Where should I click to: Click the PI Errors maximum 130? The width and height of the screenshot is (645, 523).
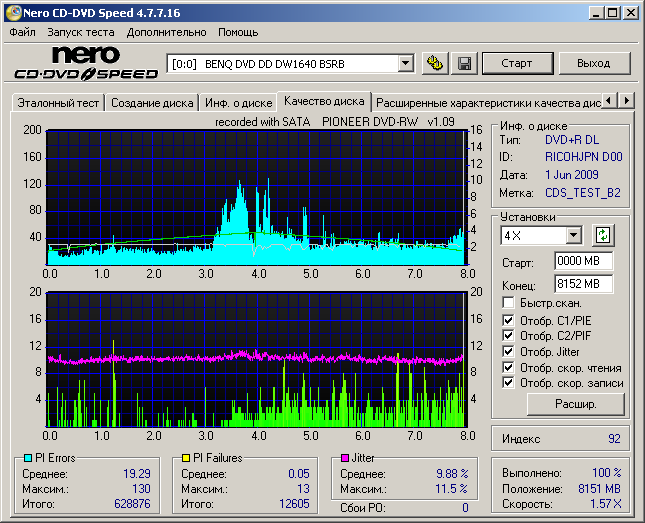pyautogui.click(x=141, y=488)
